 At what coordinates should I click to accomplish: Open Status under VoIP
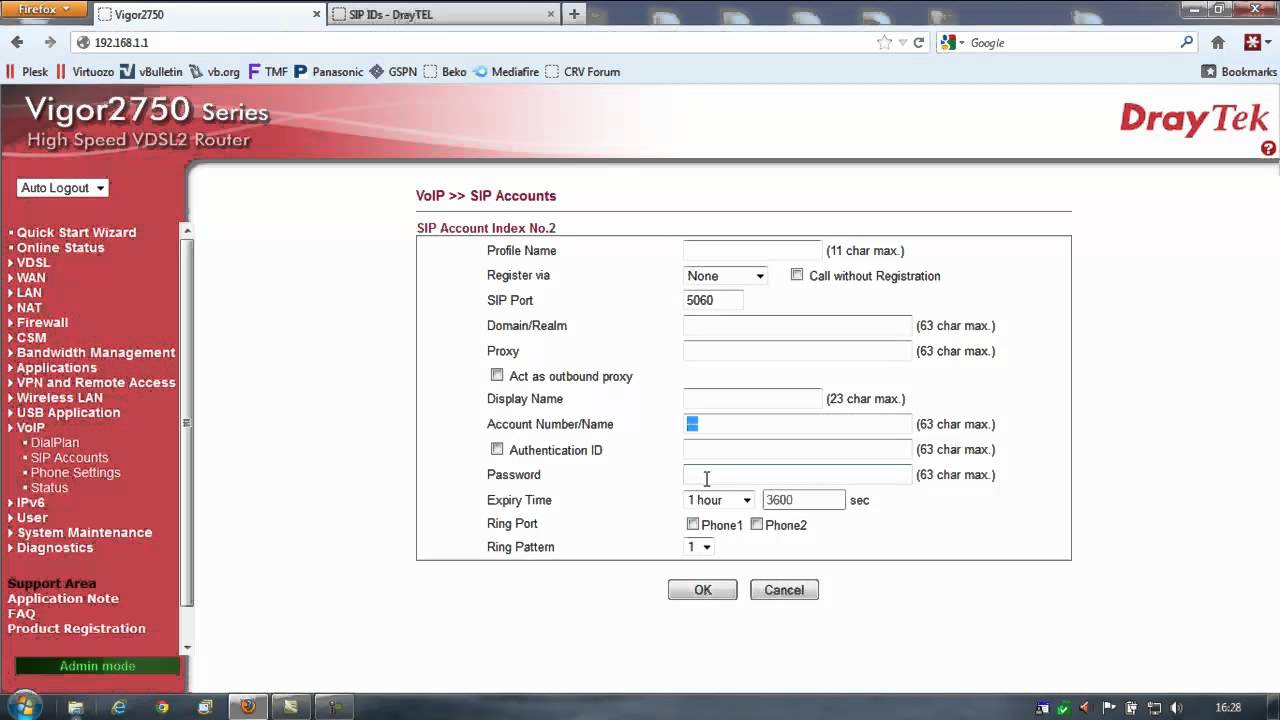click(x=49, y=488)
